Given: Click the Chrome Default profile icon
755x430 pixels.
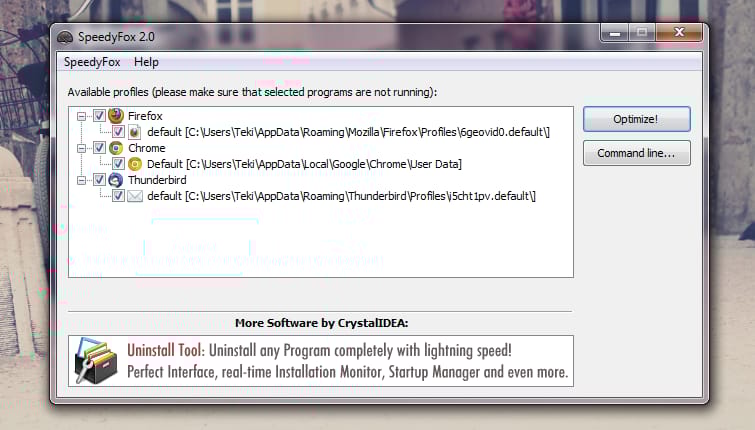Looking at the screenshot, I should point(135,164).
